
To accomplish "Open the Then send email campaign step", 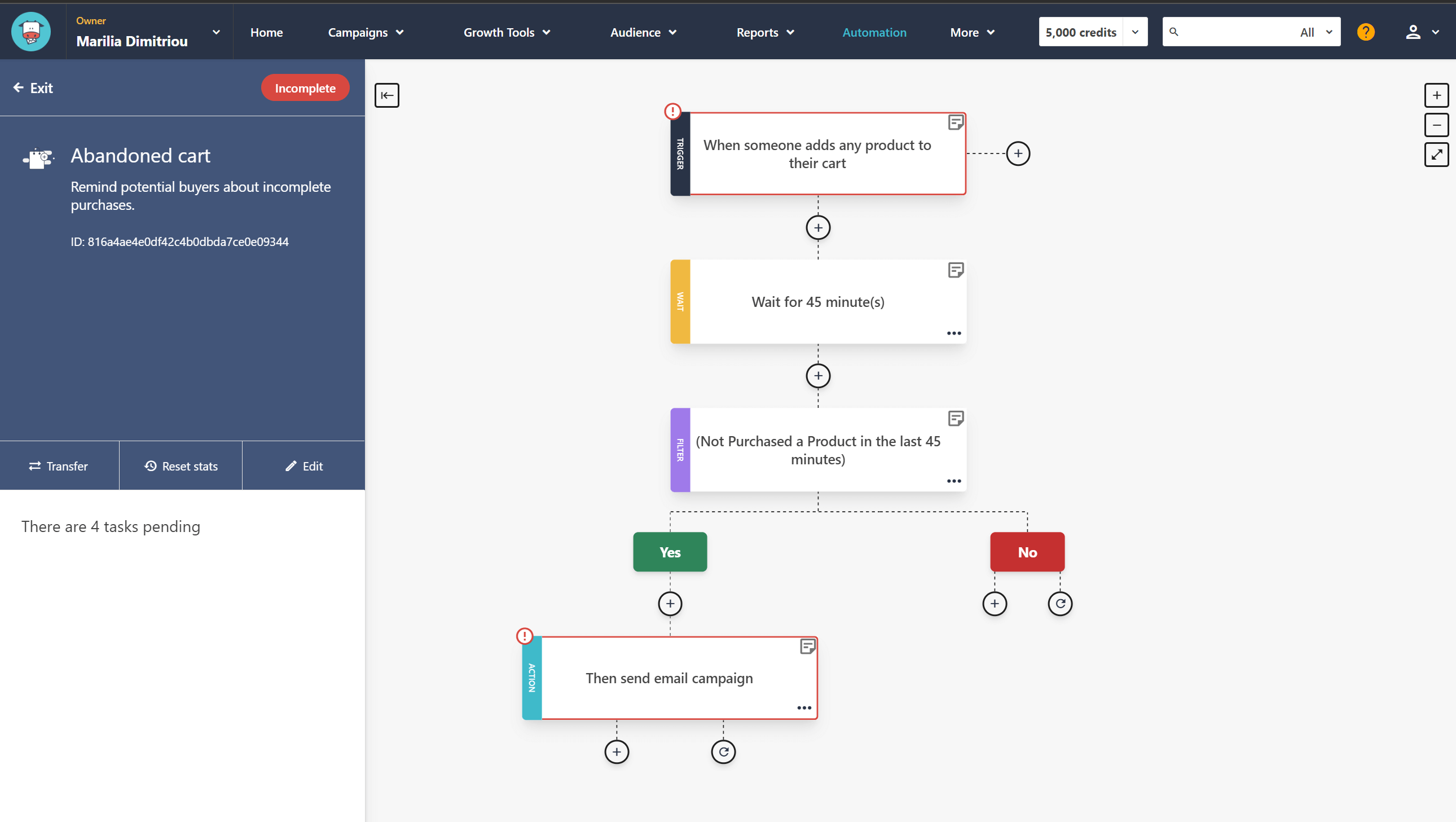I will (x=670, y=678).
